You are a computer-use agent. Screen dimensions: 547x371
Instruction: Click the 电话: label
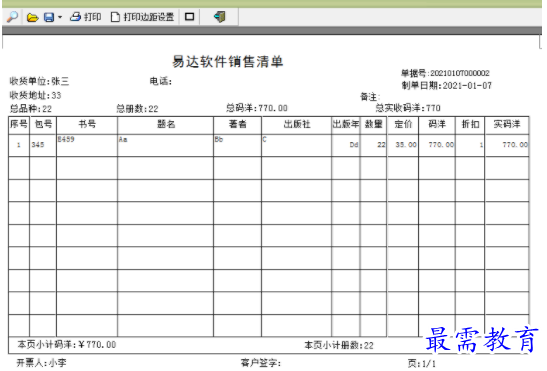click(161, 81)
